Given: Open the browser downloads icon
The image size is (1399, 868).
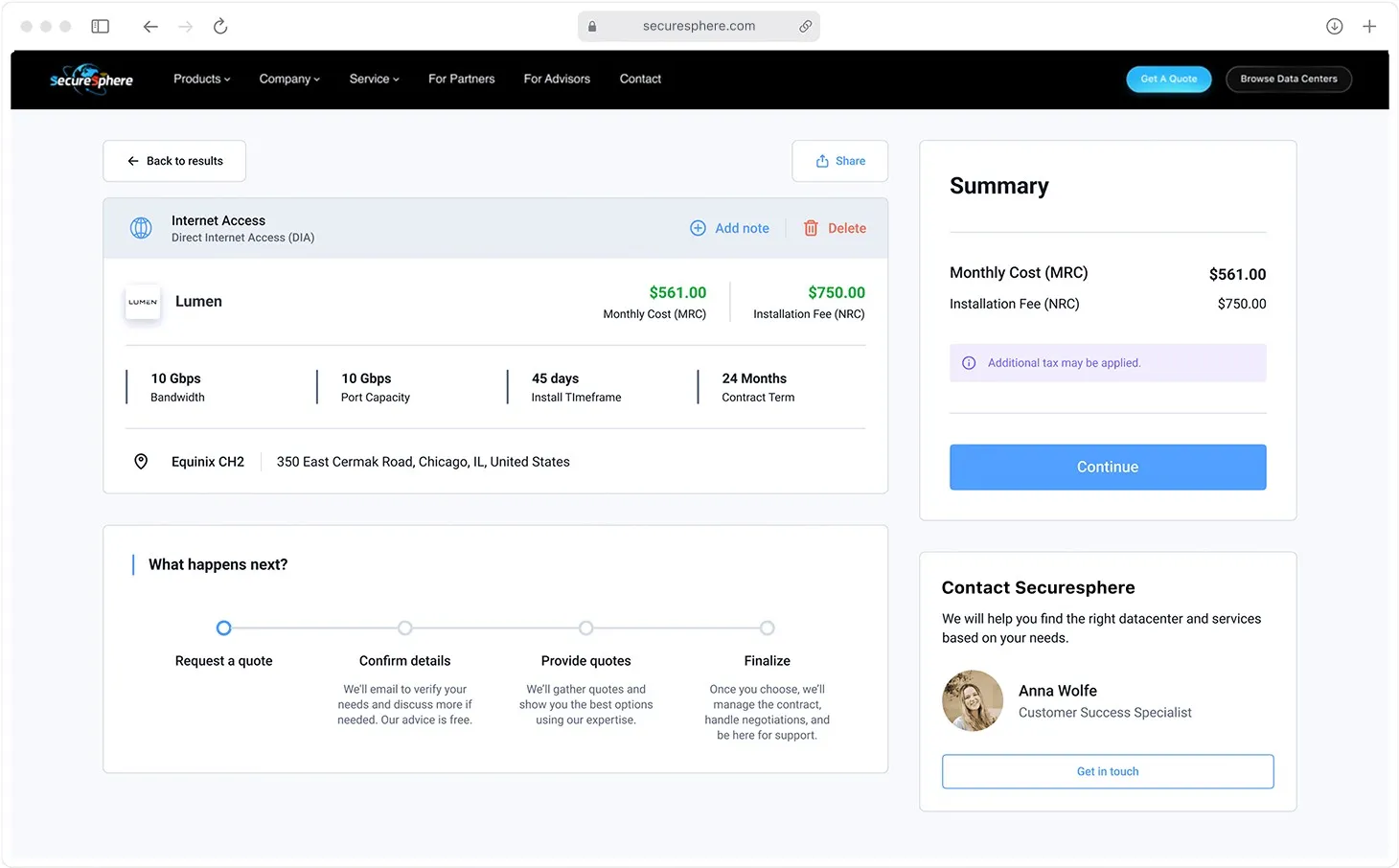Looking at the screenshot, I should (x=1334, y=27).
